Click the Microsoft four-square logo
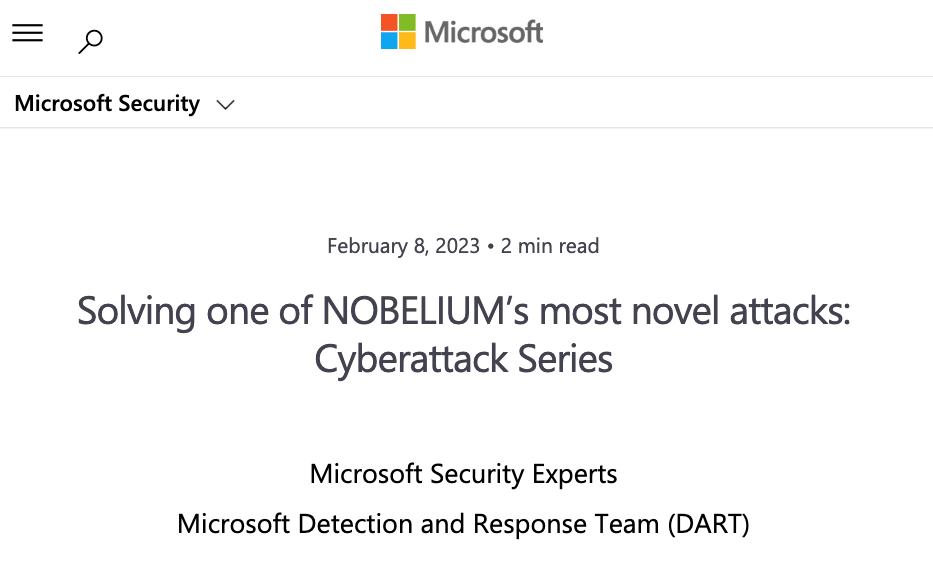933x564 pixels. pos(398,32)
